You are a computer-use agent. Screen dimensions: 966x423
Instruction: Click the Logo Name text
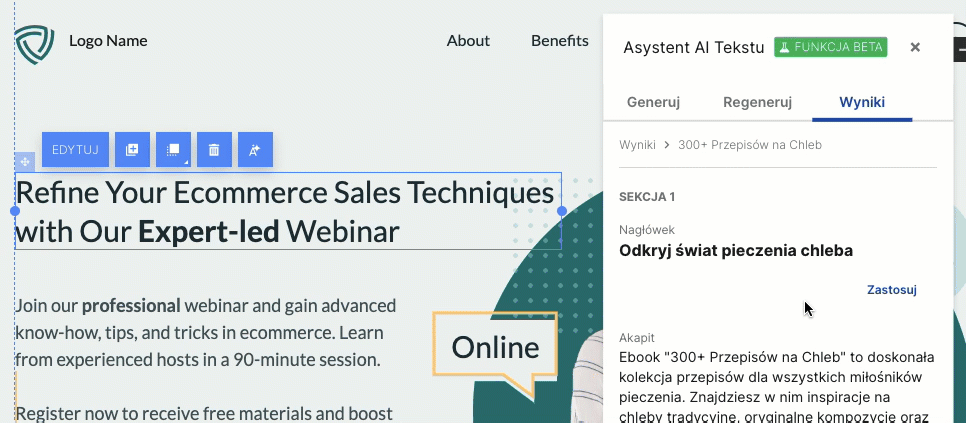point(108,41)
